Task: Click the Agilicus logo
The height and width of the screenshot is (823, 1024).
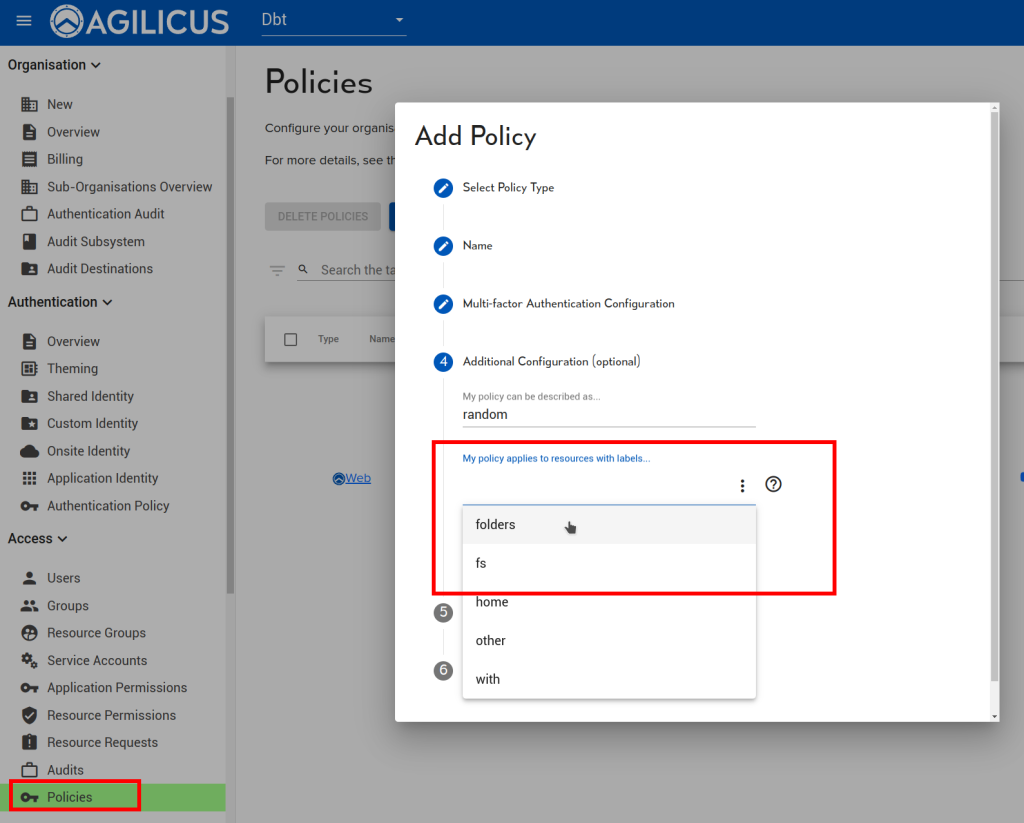Action: 140,21
